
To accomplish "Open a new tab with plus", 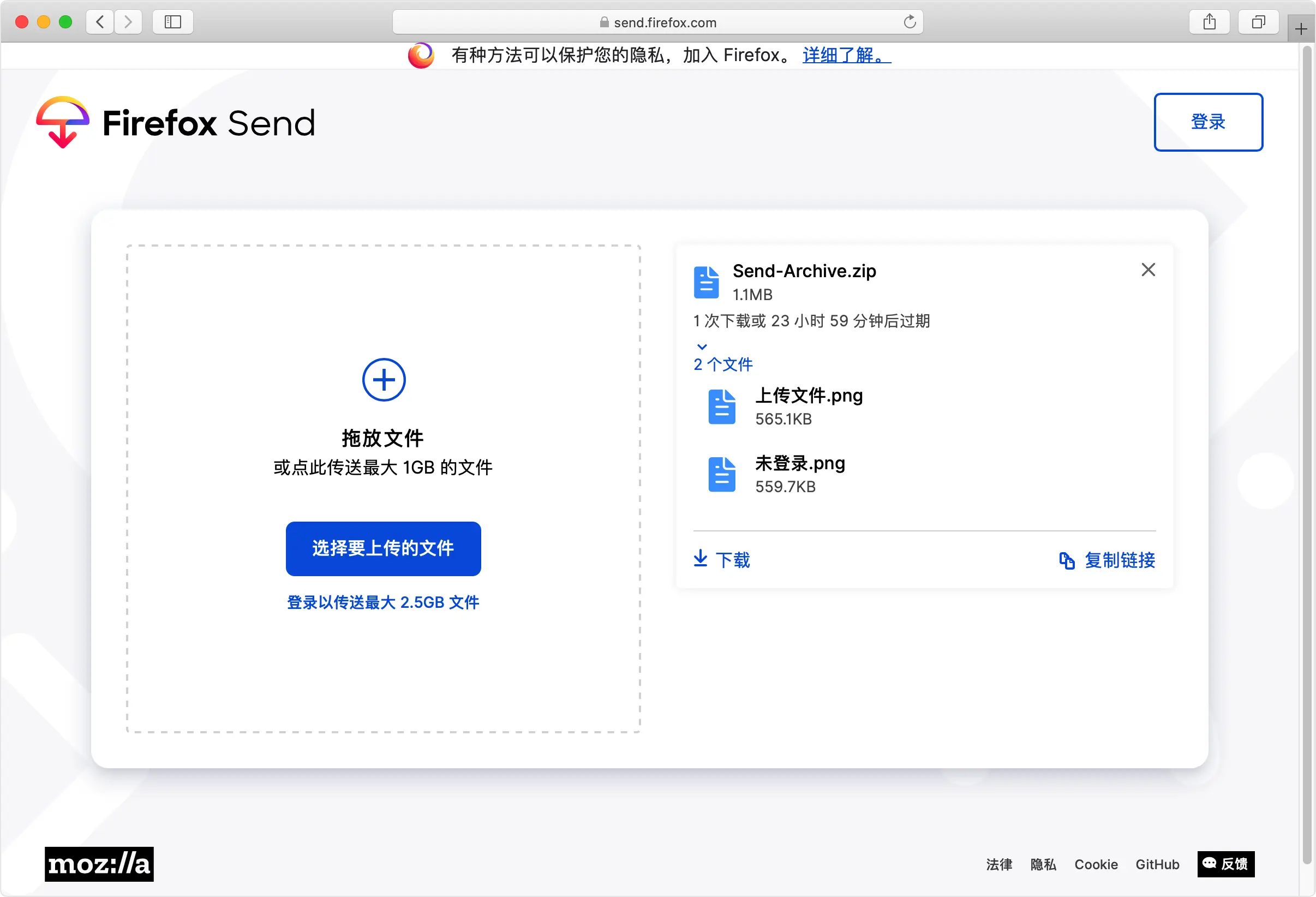I will pos(1301,29).
